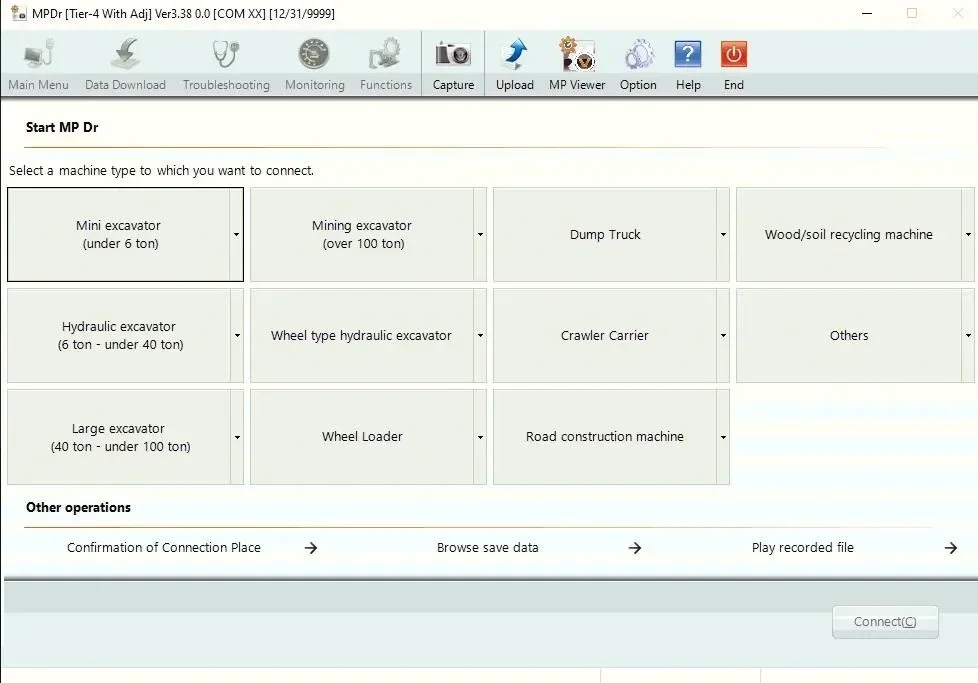
Task: Open Confirmation of Connection Place
Action: click(164, 548)
